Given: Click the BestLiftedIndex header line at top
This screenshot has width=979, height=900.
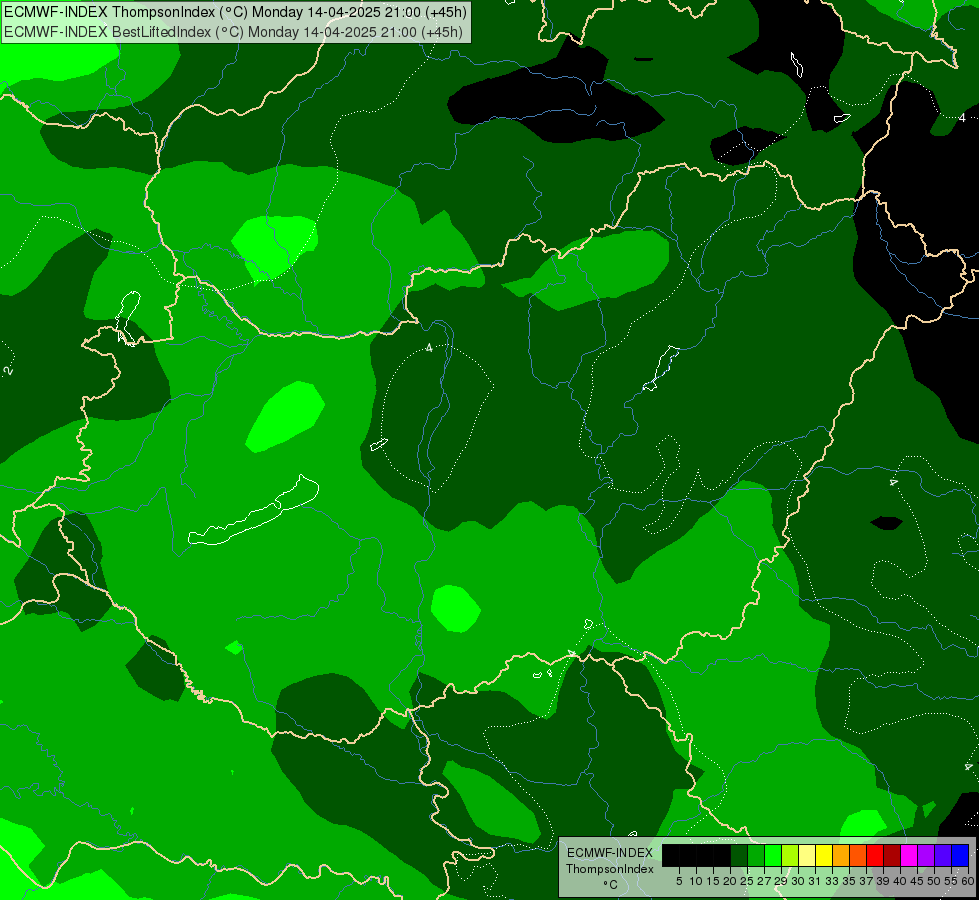Looking at the screenshot, I should (x=234, y=32).
